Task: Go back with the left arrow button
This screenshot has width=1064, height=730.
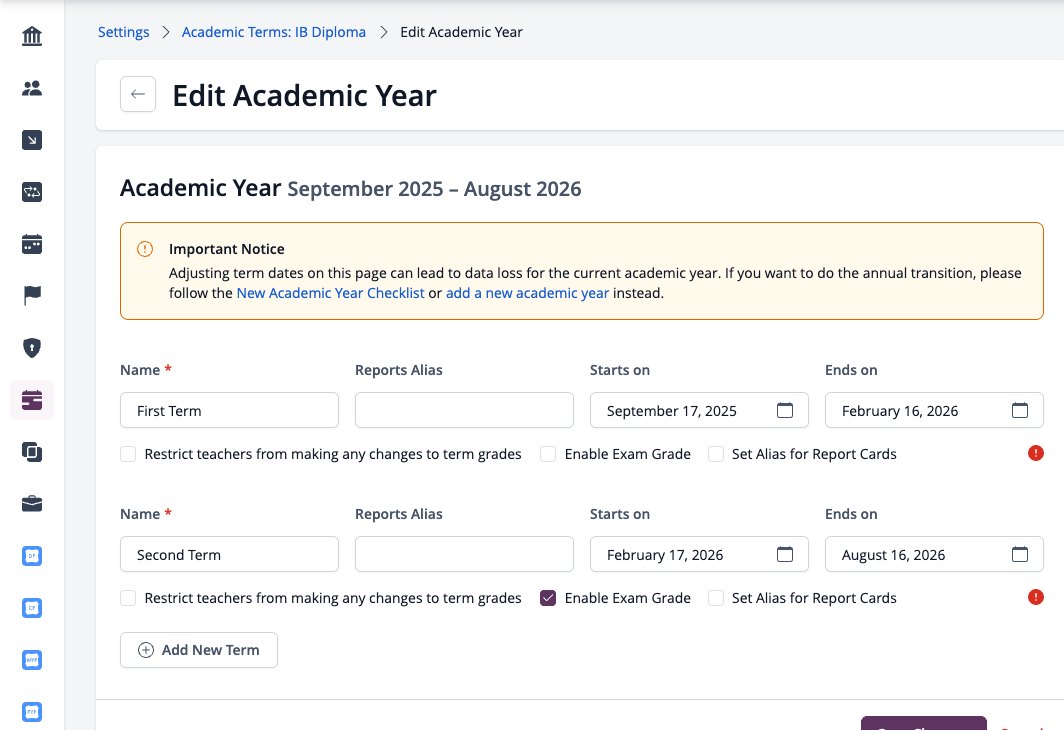Action: 138,94
